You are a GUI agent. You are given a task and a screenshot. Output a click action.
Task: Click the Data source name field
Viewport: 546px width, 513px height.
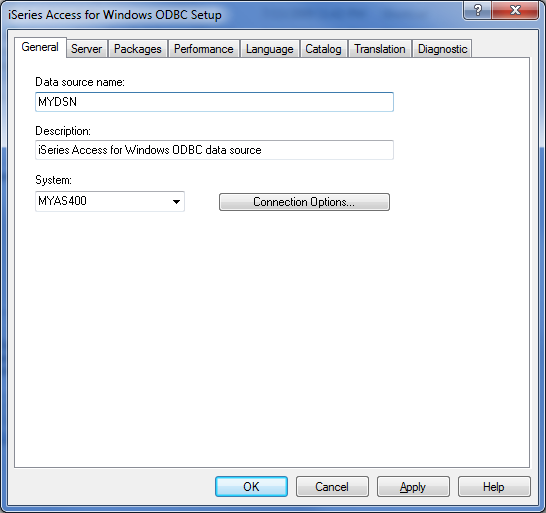pos(214,102)
